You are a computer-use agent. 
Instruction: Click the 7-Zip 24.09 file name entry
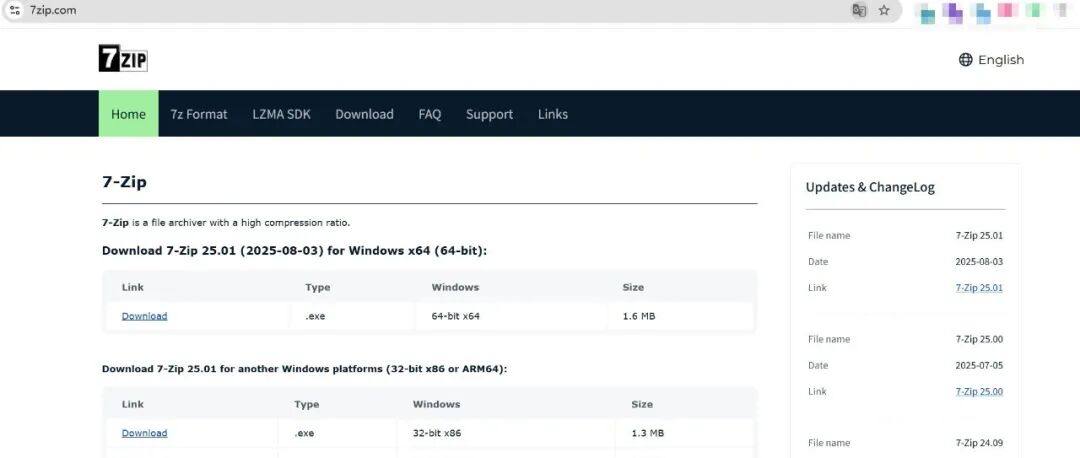coord(979,443)
